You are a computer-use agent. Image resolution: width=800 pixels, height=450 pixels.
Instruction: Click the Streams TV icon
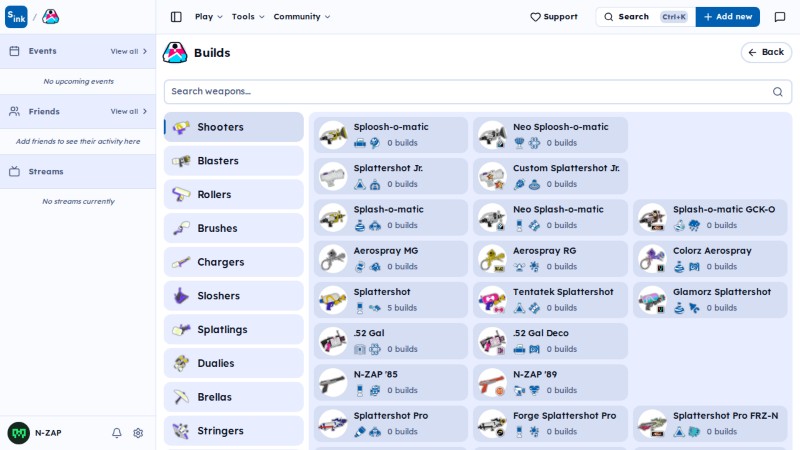point(14,171)
